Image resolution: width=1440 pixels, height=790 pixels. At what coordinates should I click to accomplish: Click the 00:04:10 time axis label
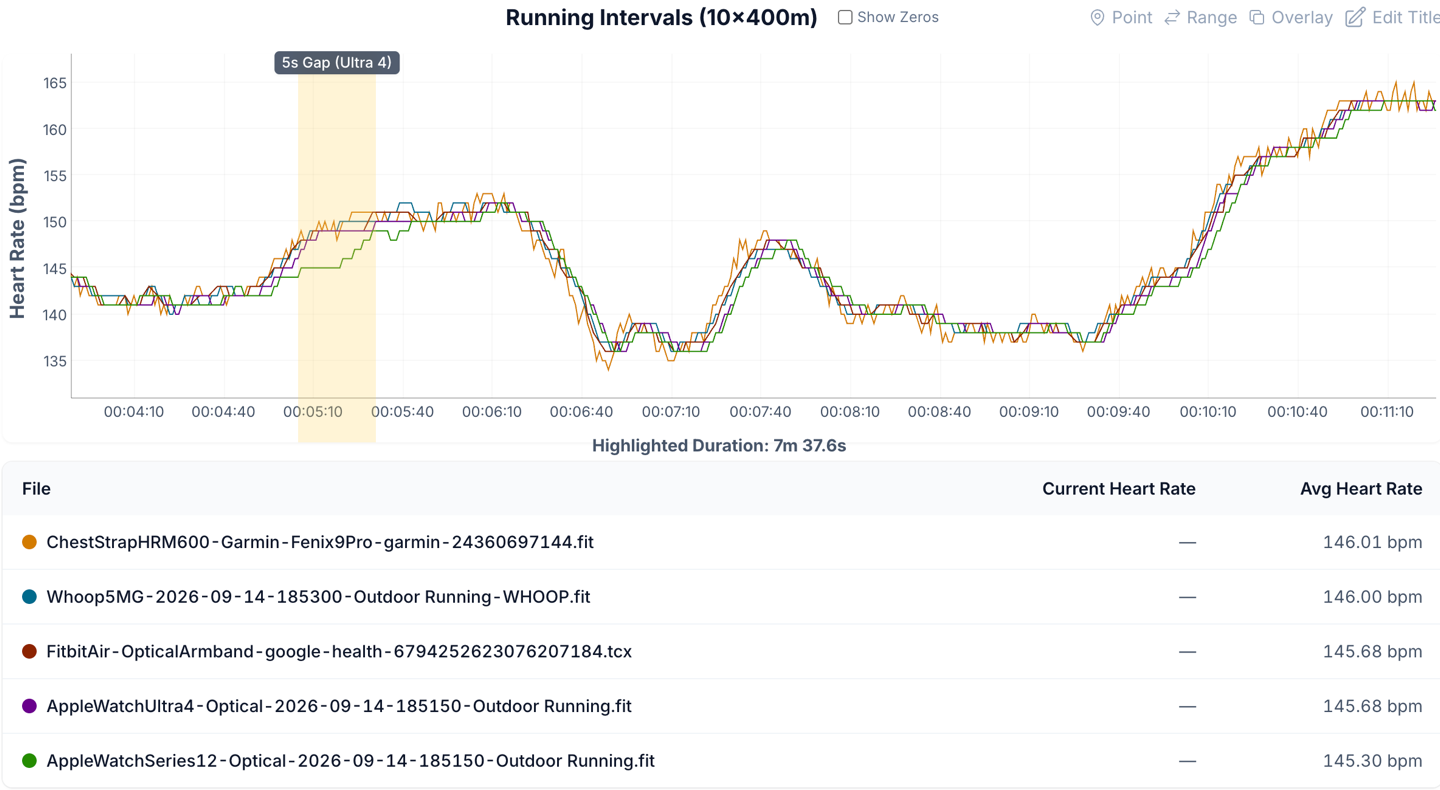134,412
